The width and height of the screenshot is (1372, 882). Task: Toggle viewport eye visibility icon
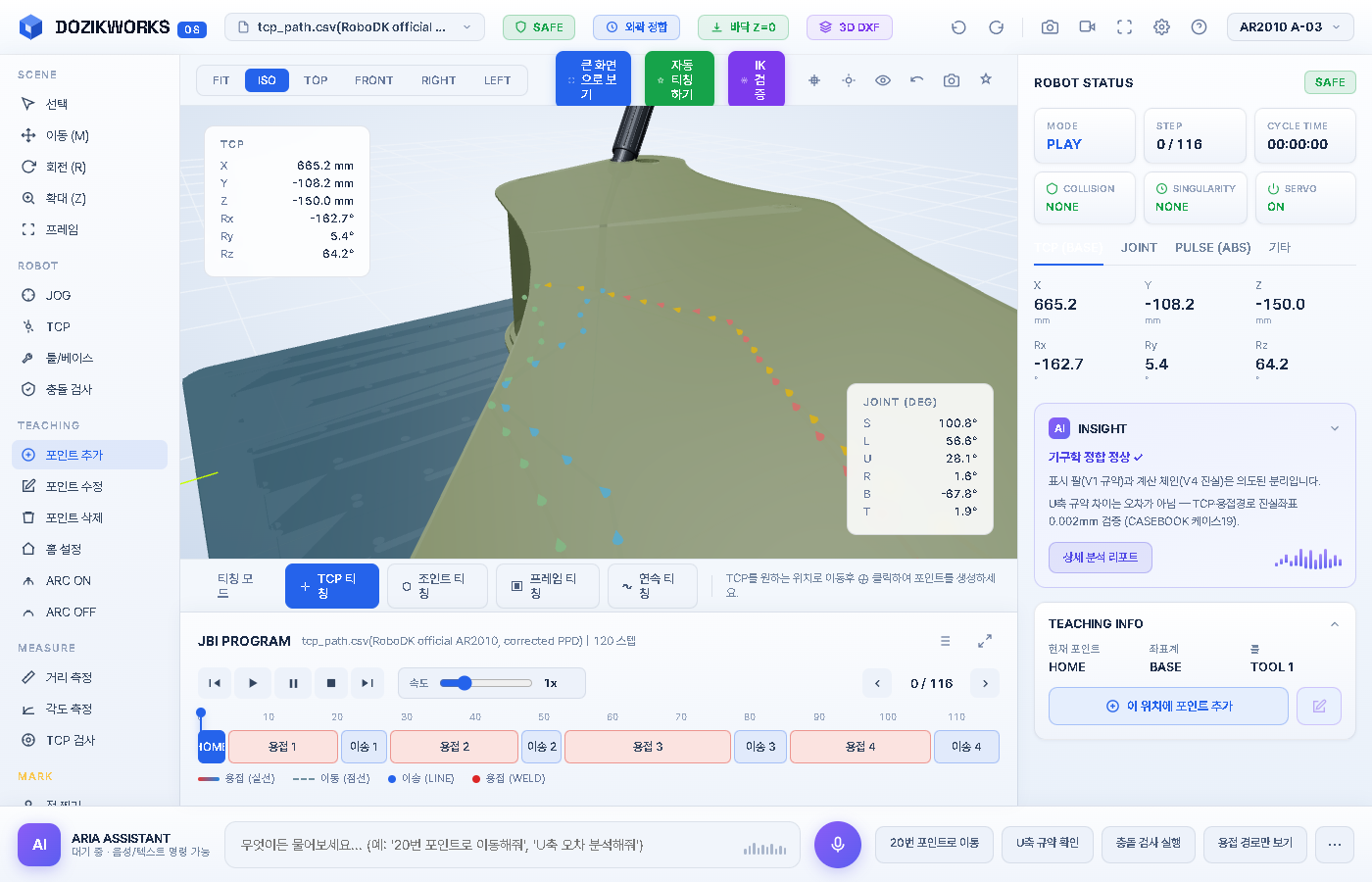883,80
